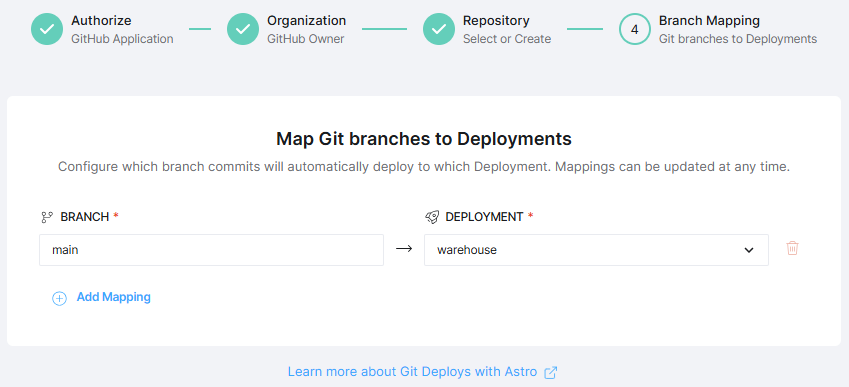Click the git branch icon beside BRANCH

coord(47,218)
